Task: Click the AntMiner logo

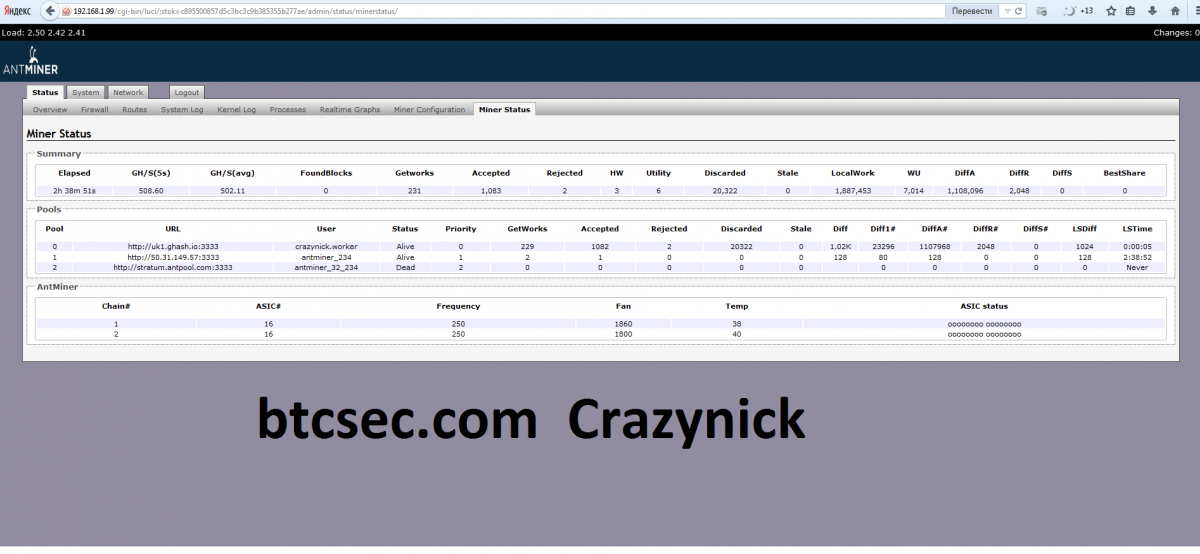Action: tap(29, 62)
